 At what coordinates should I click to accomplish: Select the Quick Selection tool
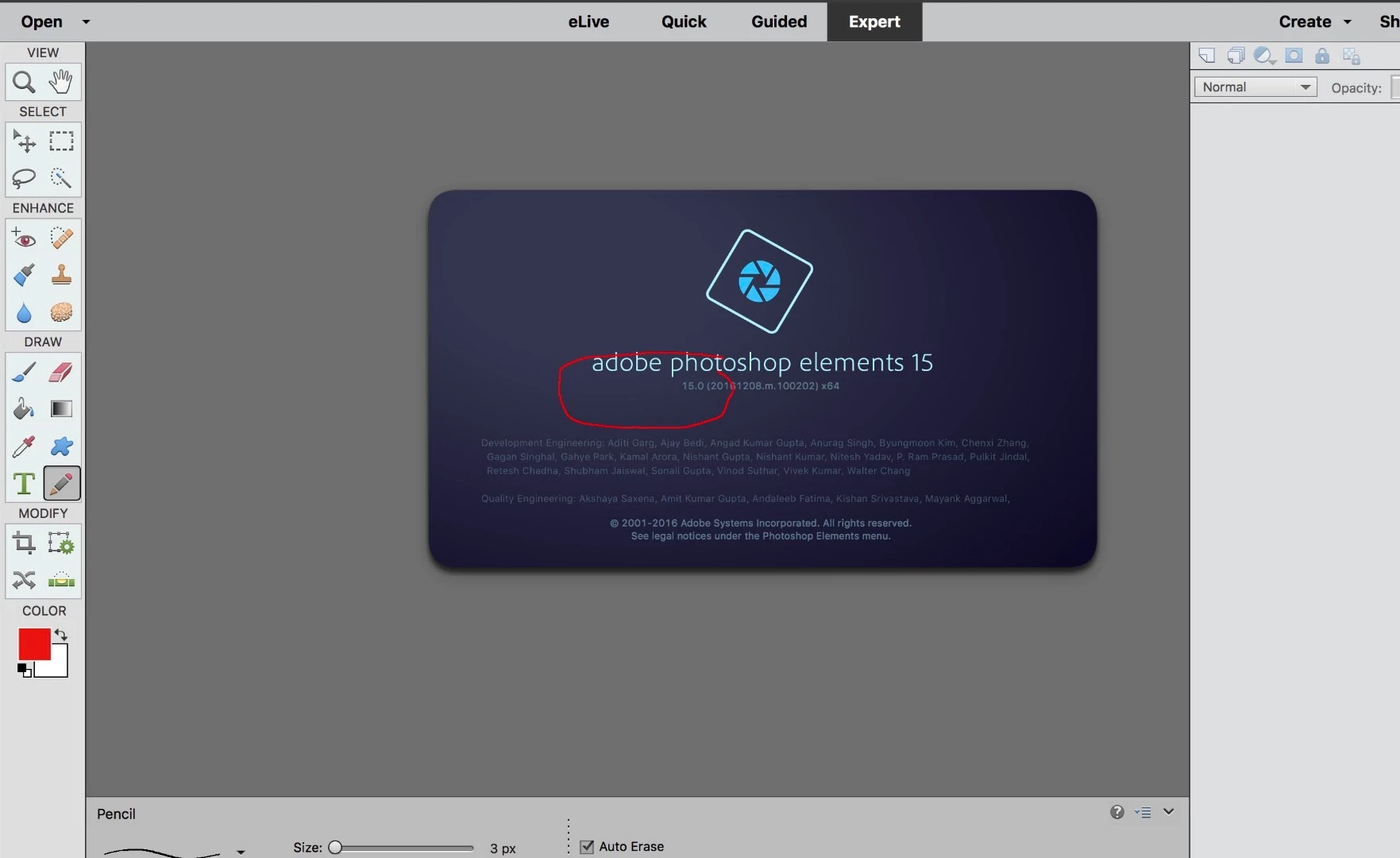[61, 178]
